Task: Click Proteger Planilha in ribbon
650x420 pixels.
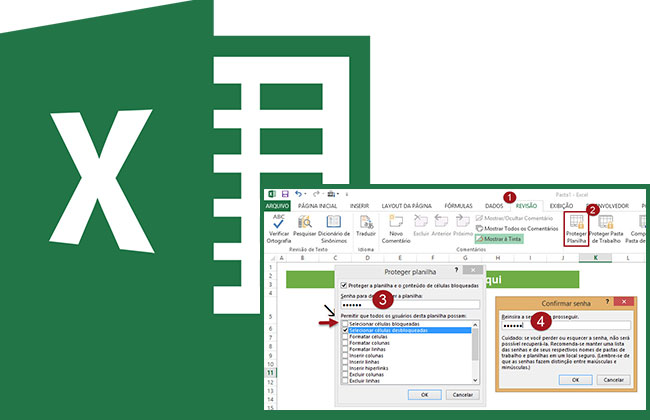Action: (x=576, y=229)
